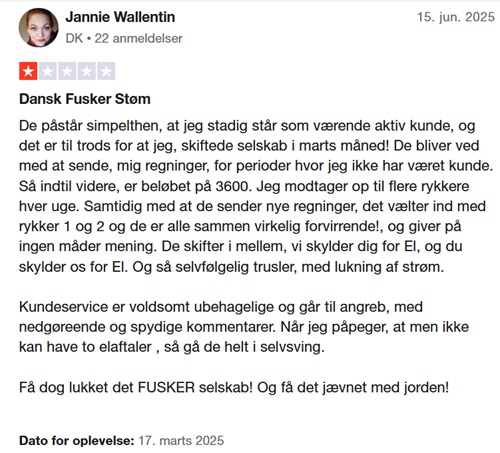Select the second grey rating star

point(48,71)
